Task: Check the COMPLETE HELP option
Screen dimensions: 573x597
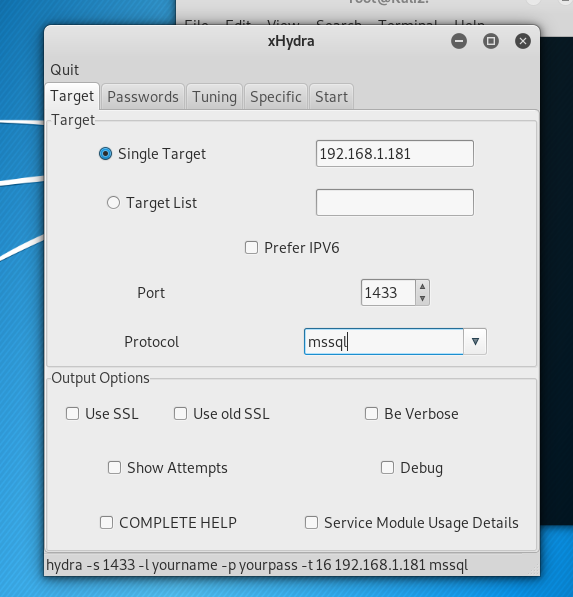Action: (106, 522)
